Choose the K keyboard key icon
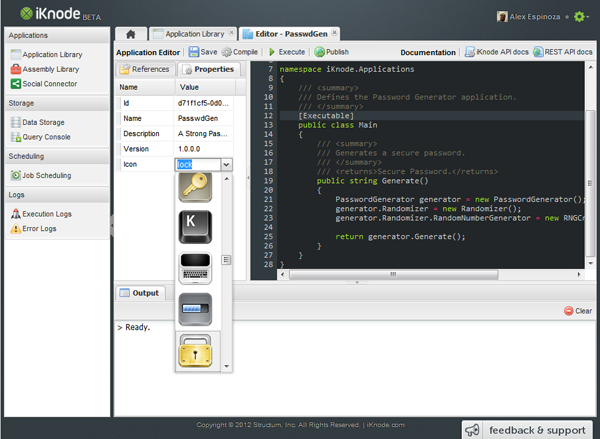Image resolution: width=600 pixels, height=439 pixels. coord(195,227)
